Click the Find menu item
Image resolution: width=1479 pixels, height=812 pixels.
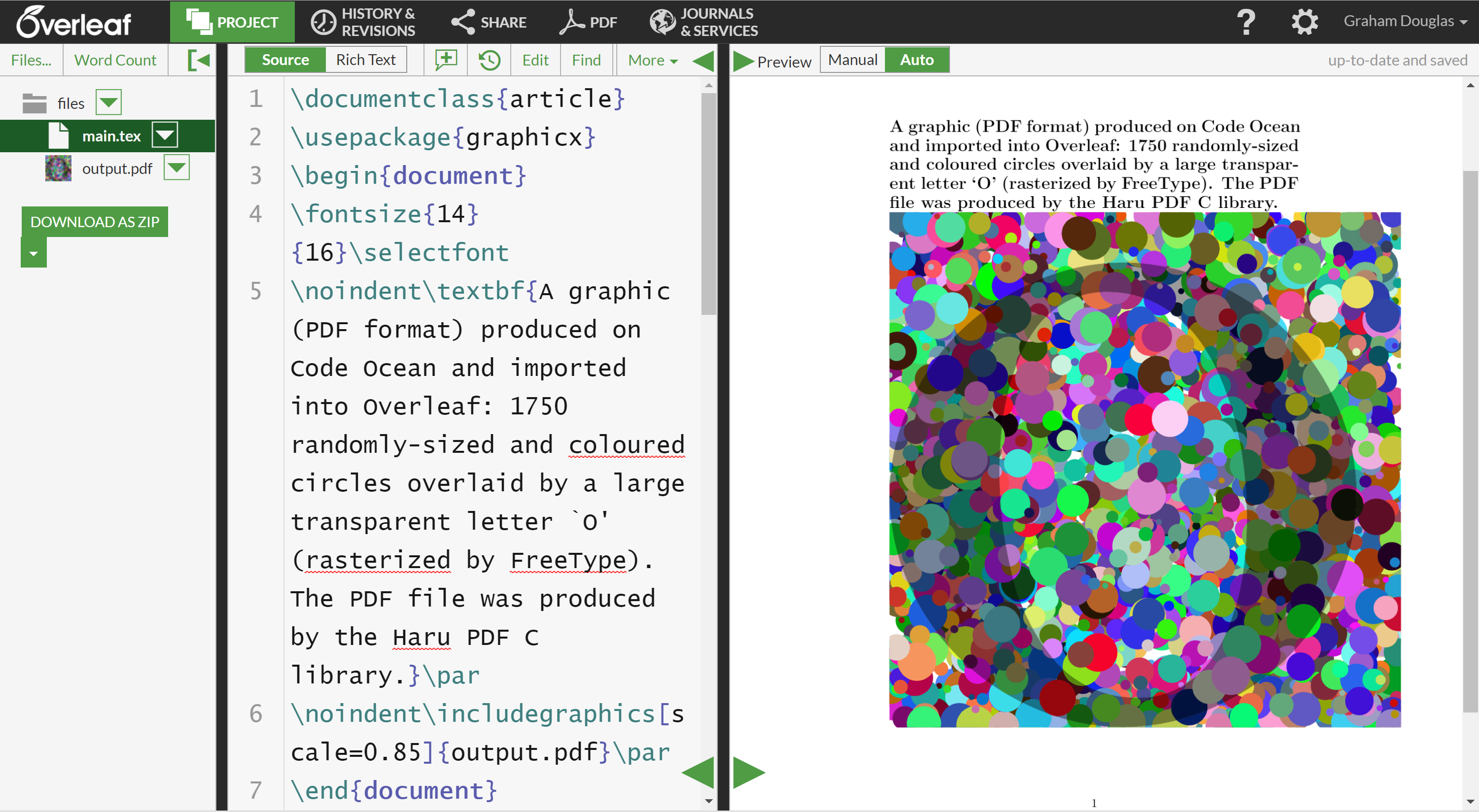pos(586,60)
